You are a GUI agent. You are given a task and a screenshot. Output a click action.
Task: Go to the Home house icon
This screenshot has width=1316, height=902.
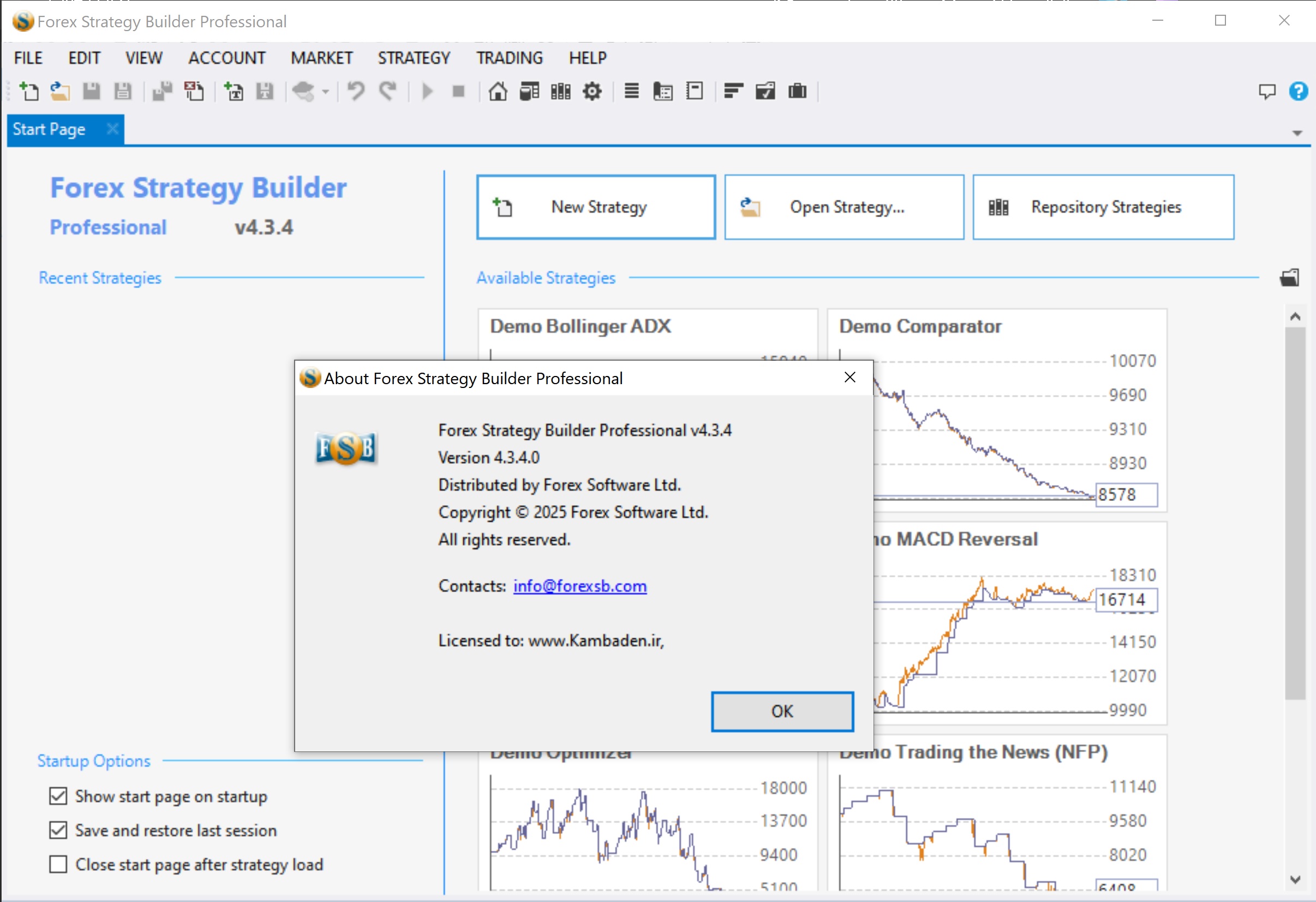[498, 91]
